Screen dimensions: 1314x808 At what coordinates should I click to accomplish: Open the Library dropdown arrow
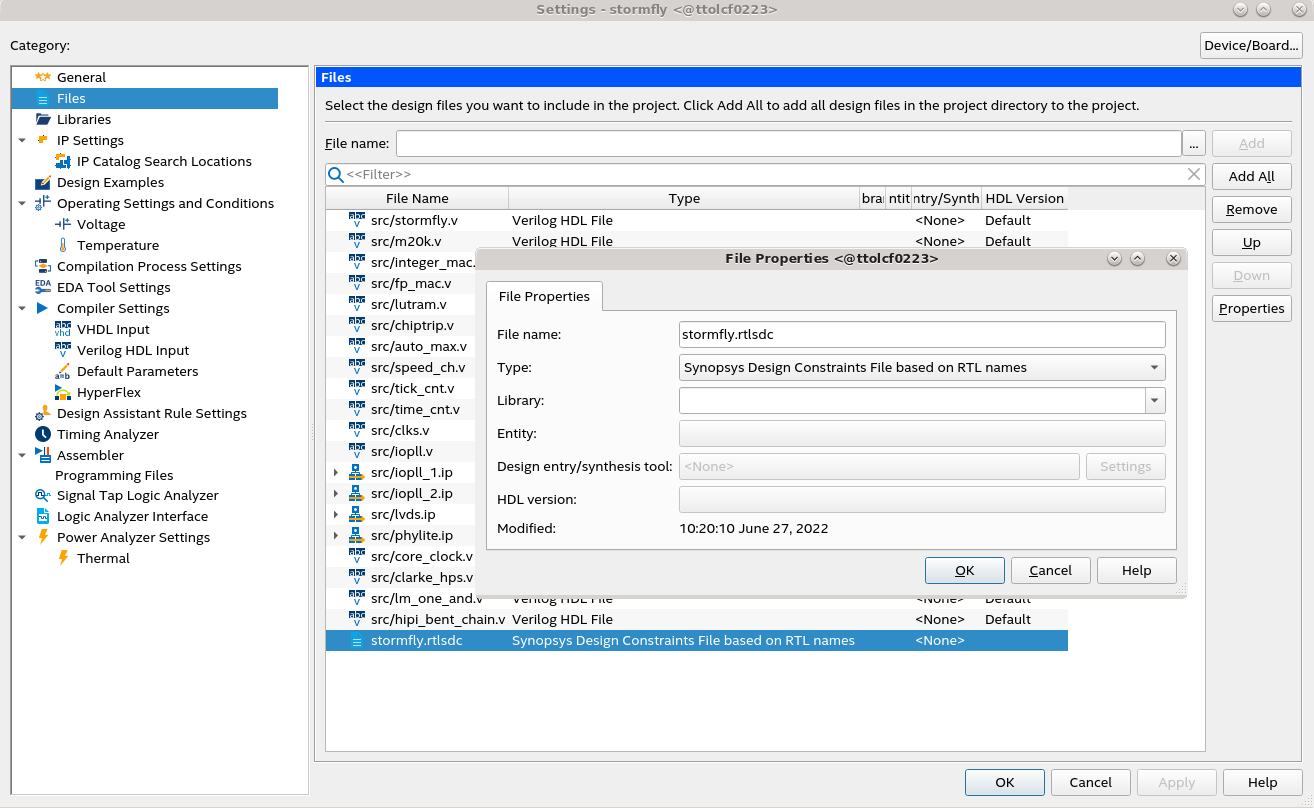pos(1155,400)
